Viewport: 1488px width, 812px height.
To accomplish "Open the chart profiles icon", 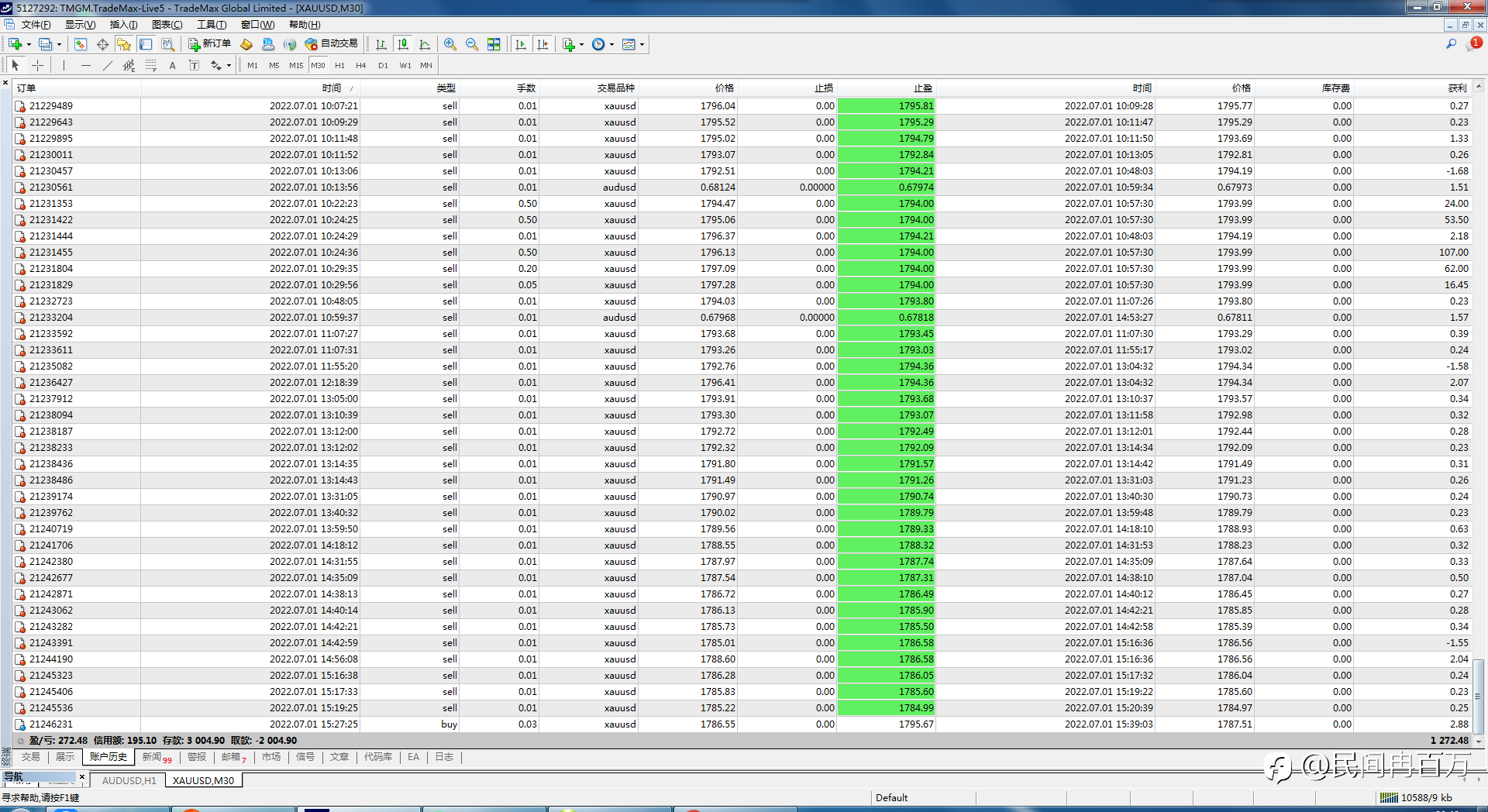I will pos(45,44).
